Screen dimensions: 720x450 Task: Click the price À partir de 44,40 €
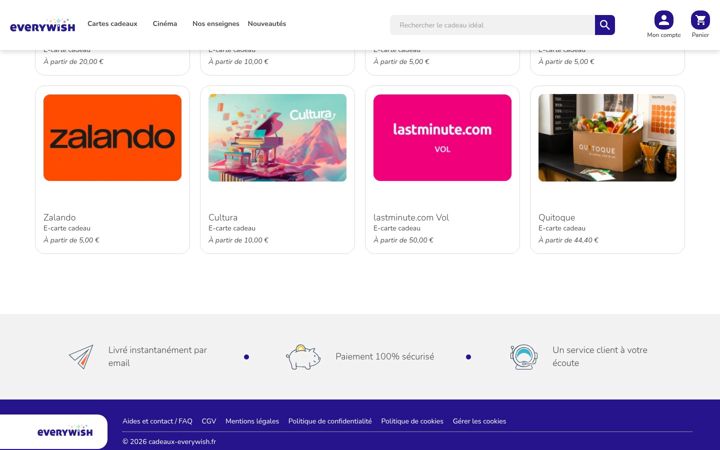tap(568, 240)
